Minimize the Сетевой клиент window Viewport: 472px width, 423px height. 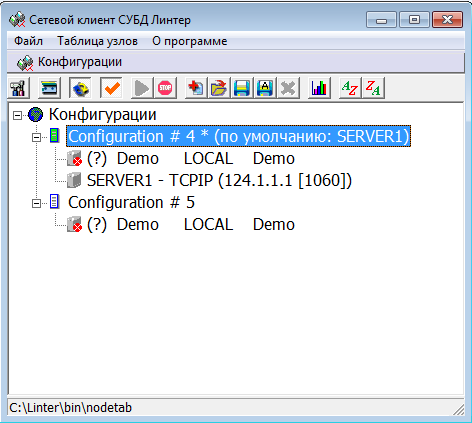(381, 20)
